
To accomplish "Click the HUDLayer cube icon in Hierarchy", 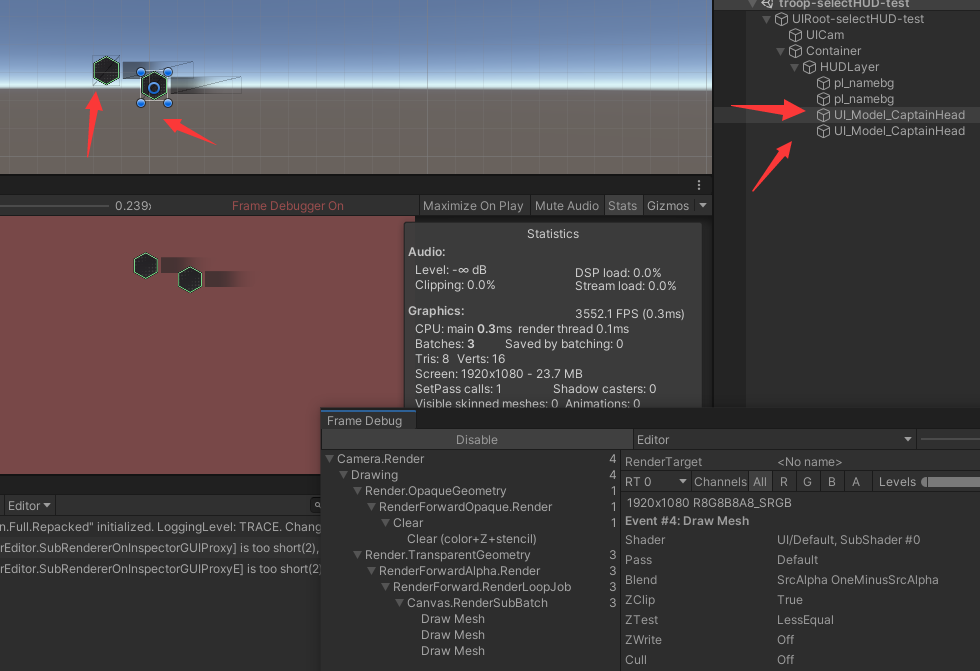I will (810, 67).
